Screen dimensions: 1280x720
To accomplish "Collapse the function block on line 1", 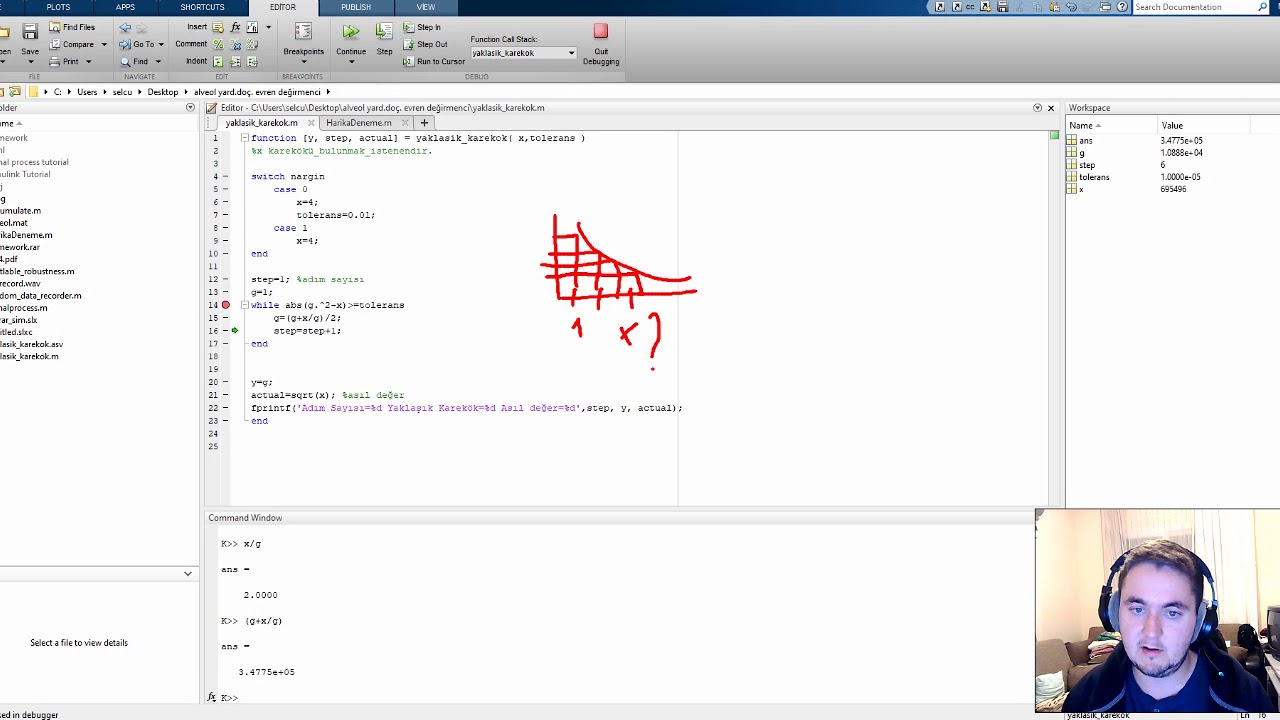I will click(x=245, y=138).
